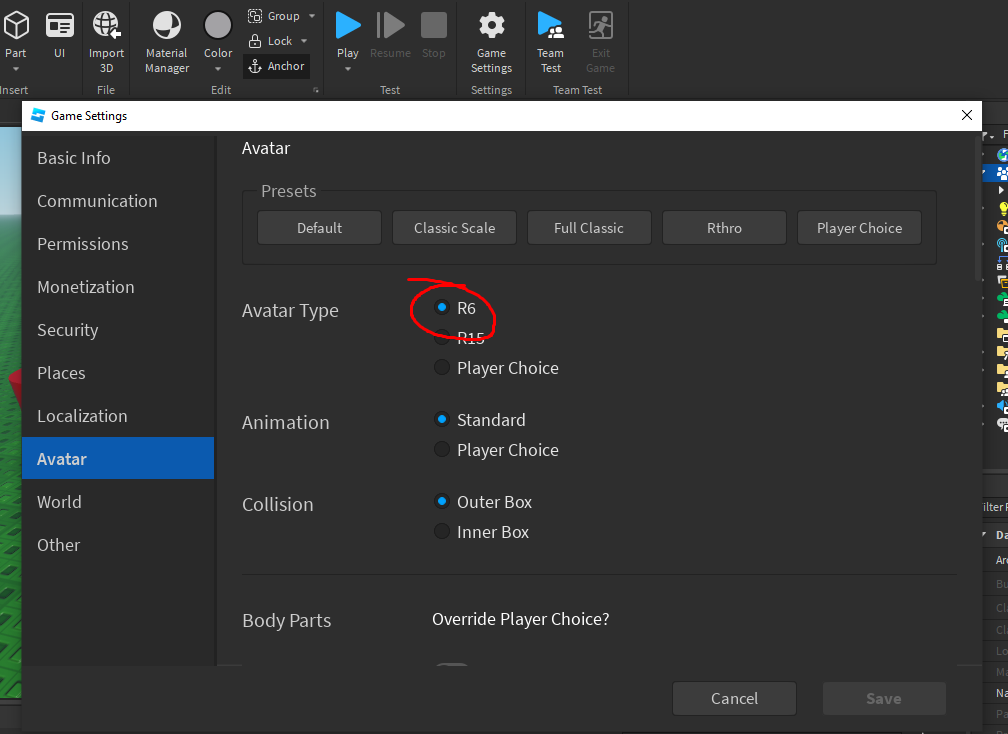Select Player Choice for Avatar Type
The image size is (1008, 734).
pyautogui.click(x=442, y=368)
